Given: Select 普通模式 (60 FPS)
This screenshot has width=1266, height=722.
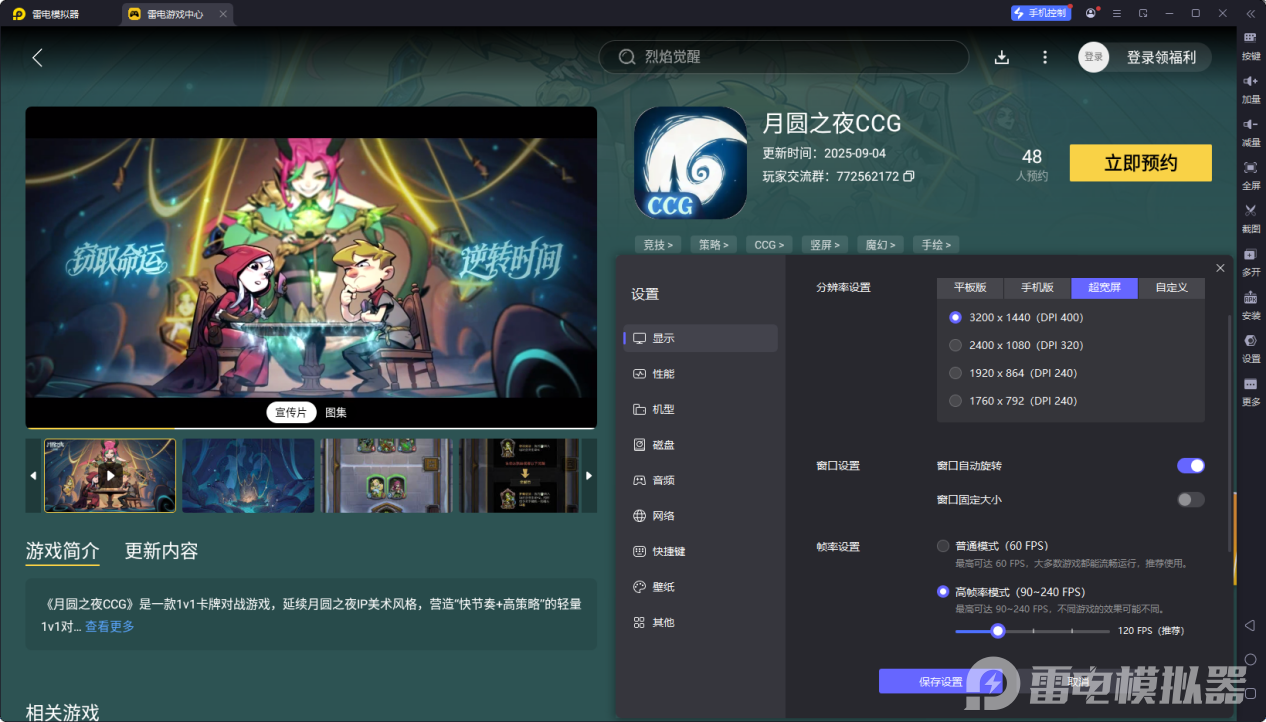Looking at the screenshot, I should point(943,546).
